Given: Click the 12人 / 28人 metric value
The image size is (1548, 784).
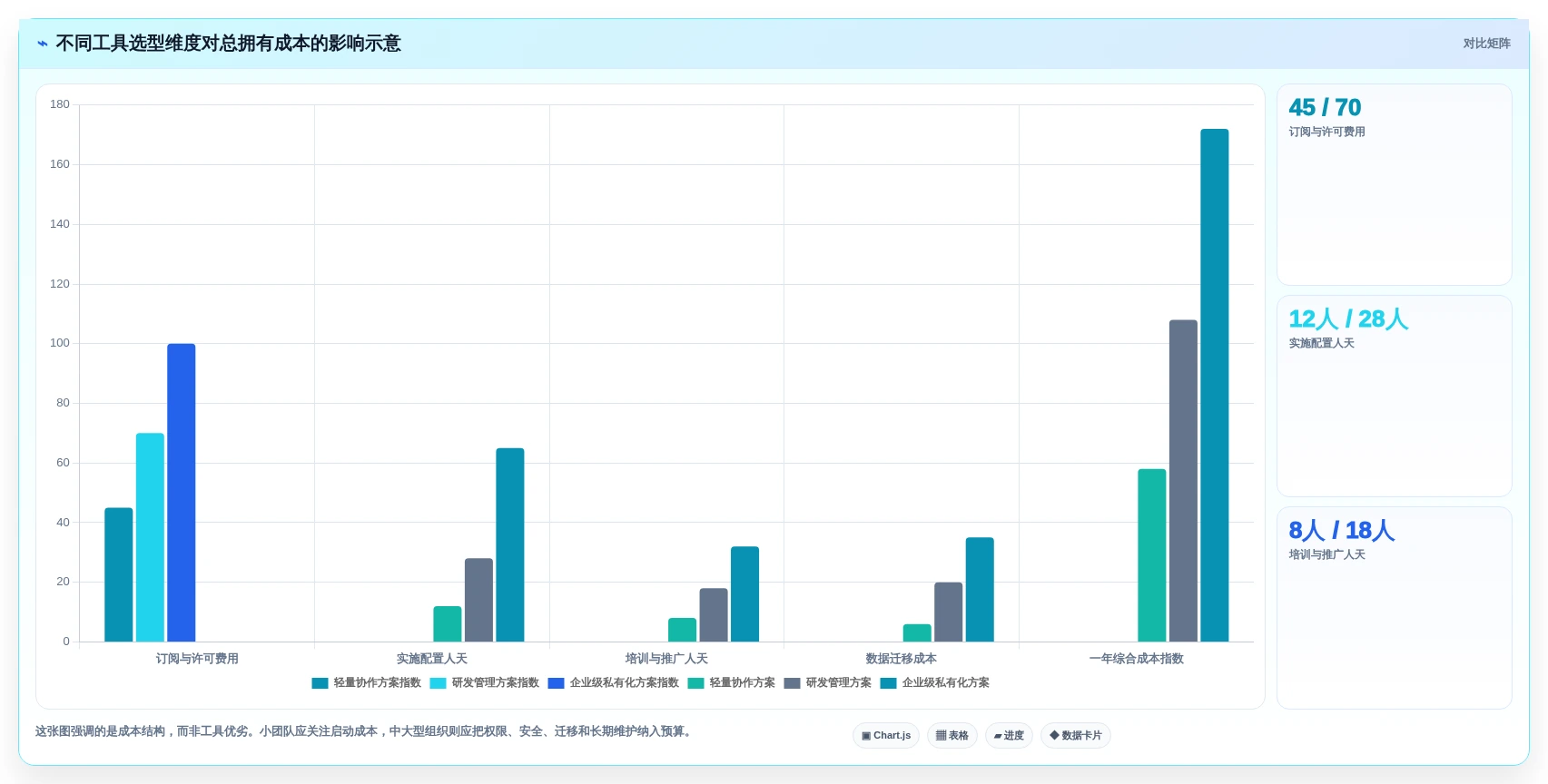Looking at the screenshot, I should pos(1348,319).
